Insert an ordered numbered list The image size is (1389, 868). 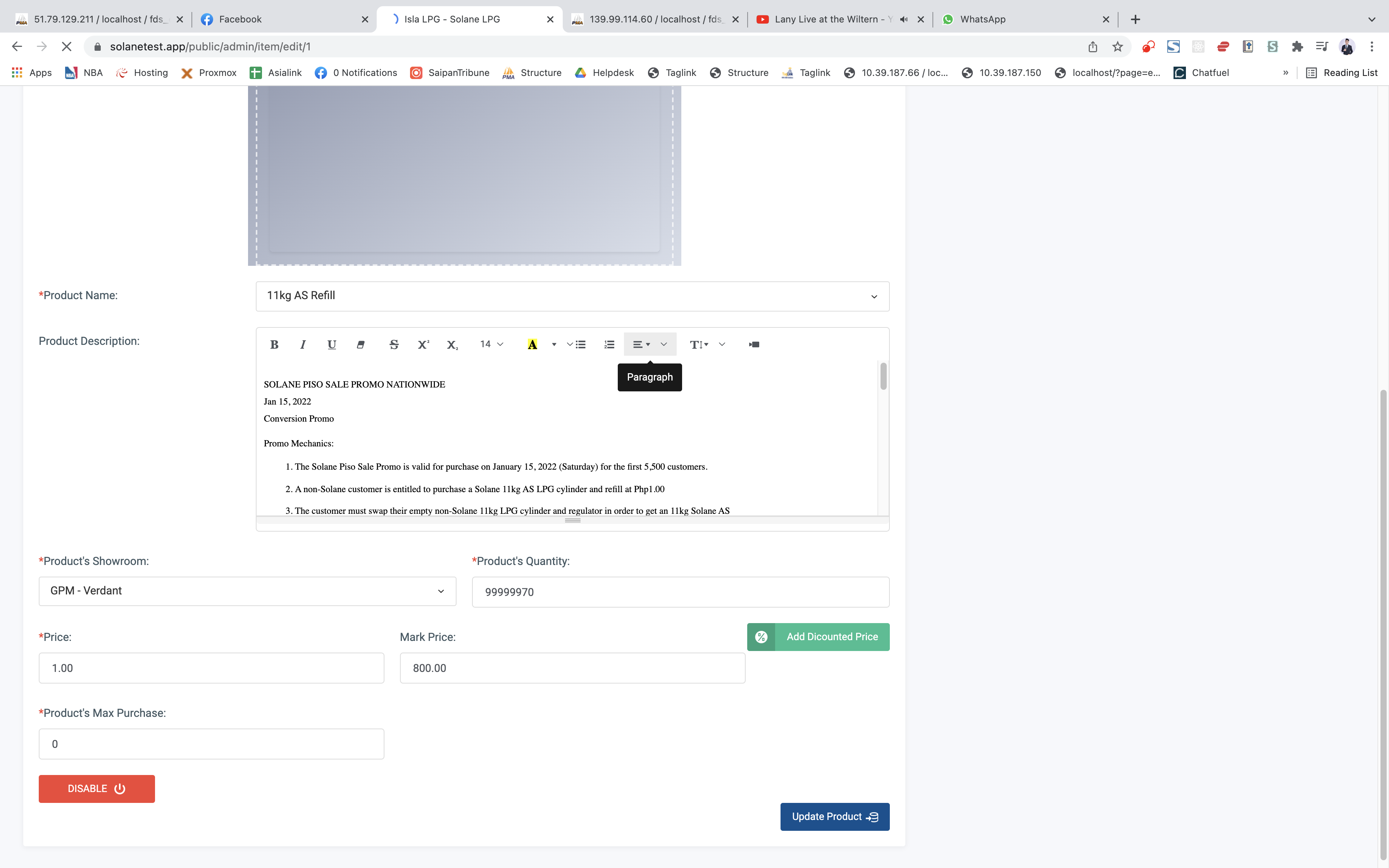click(x=609, y=344)
